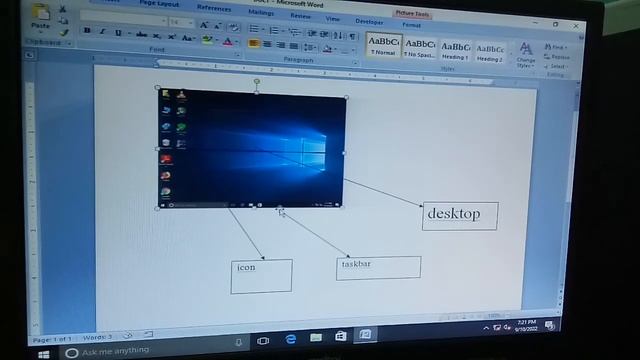This screenshot has width=640, height=360.
Task: Switch to the Developer tab
Action: 369,22
